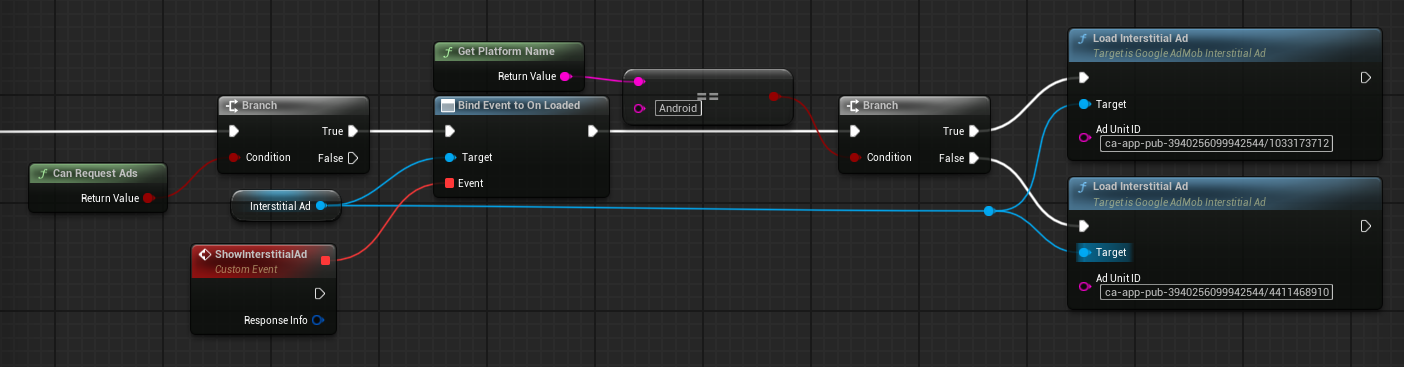This screenshot has height=367, width=1404.
Task: Select the red delegate pin on ShowInterstitialAd
Action: click(325, 261)
